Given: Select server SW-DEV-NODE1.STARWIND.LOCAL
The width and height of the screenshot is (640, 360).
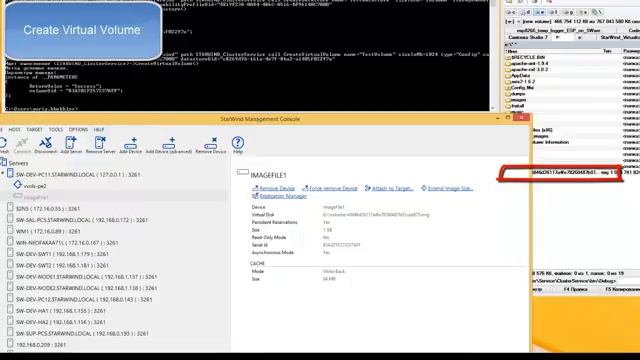Looking at the screenshot, I should [87, 277].
